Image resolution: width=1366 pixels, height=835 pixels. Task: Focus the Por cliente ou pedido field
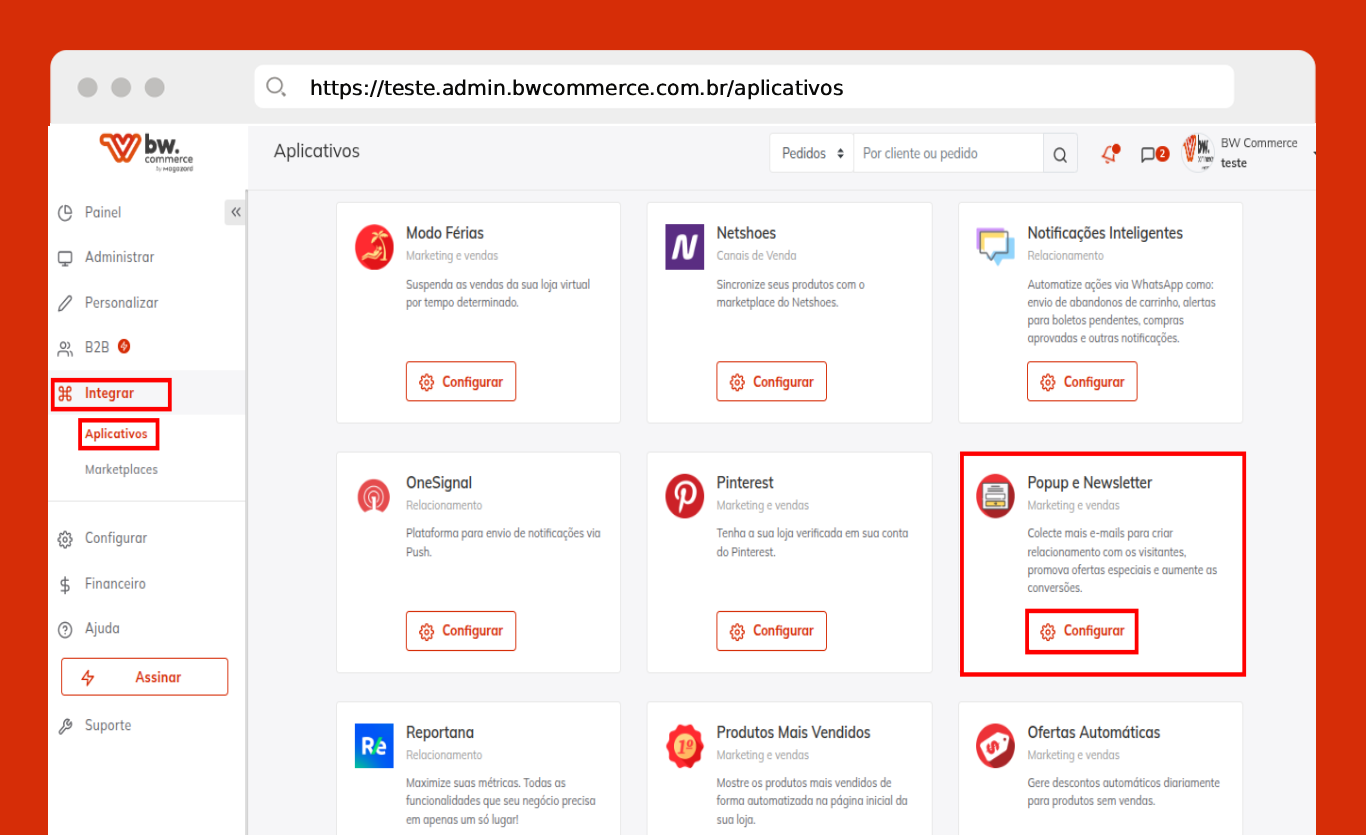point(948,154)
